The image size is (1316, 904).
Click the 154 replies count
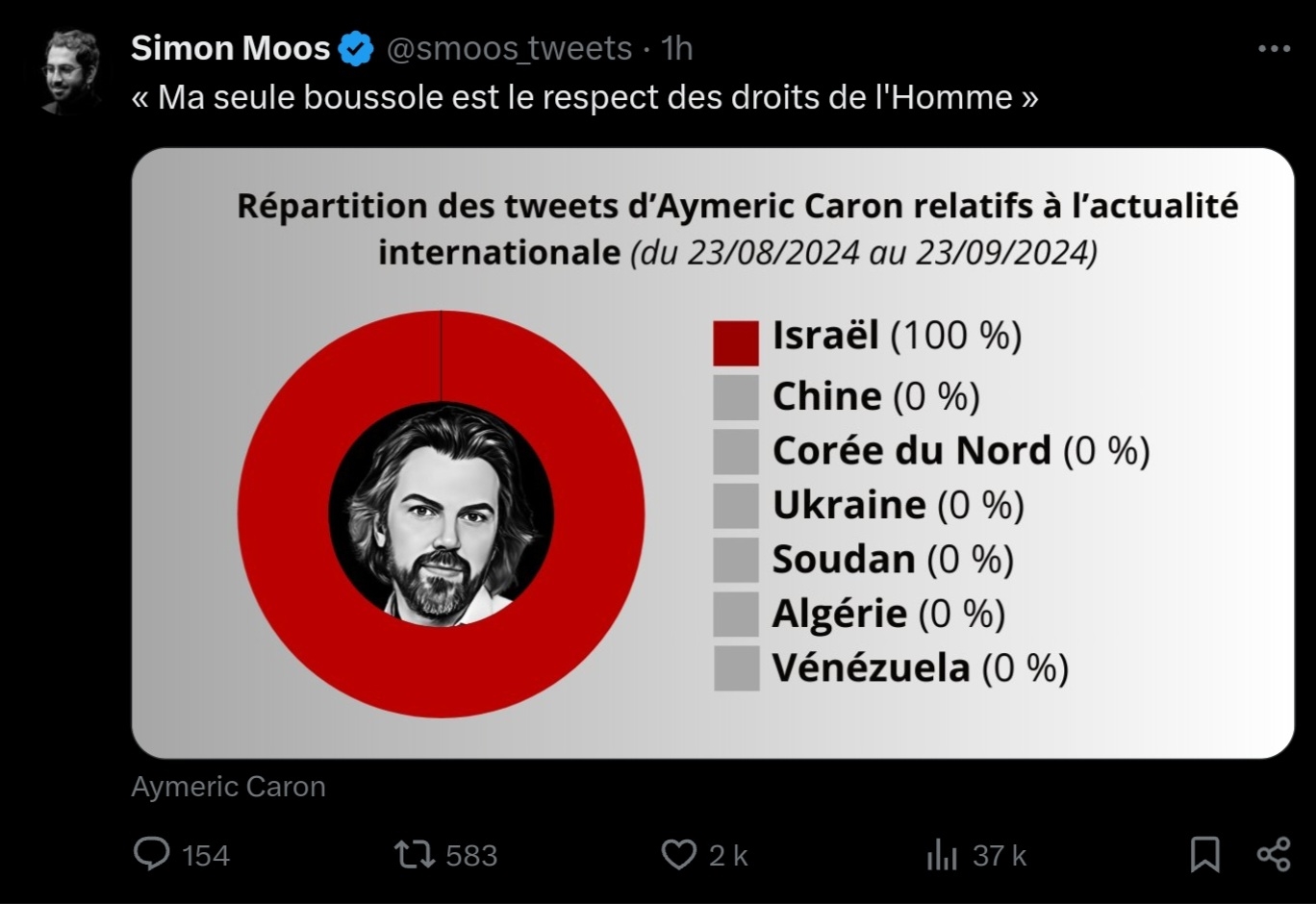[206, 855]
